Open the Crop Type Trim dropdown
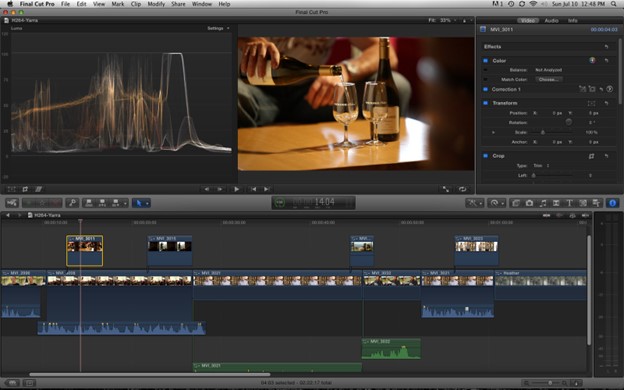 [542, 166]
